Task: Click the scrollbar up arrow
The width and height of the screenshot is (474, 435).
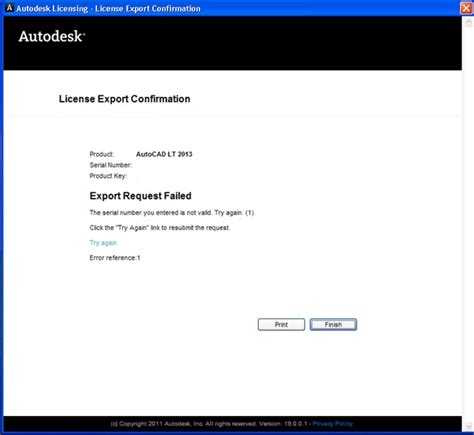Action: (468, 22)
